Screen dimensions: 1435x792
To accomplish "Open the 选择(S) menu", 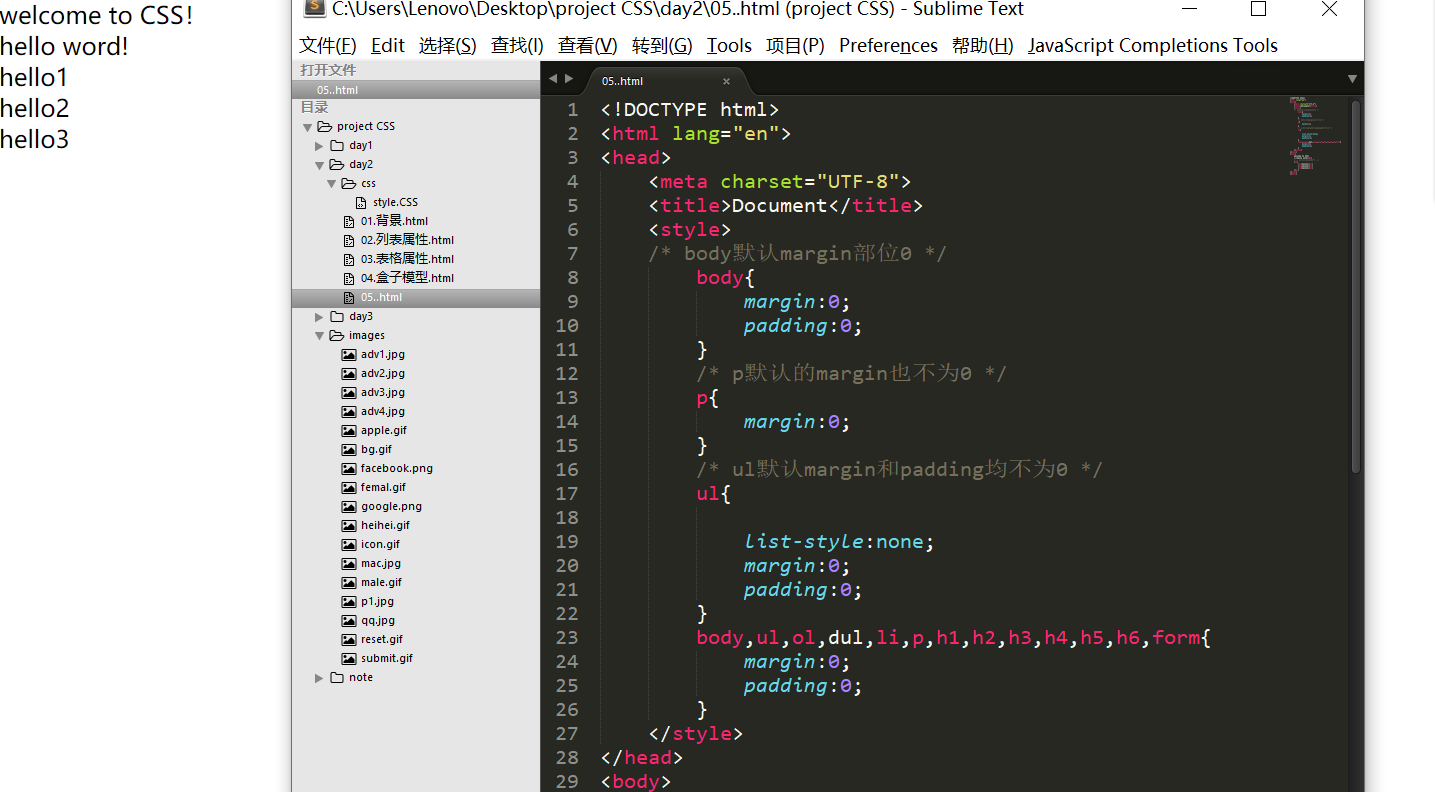I will 448,46.
